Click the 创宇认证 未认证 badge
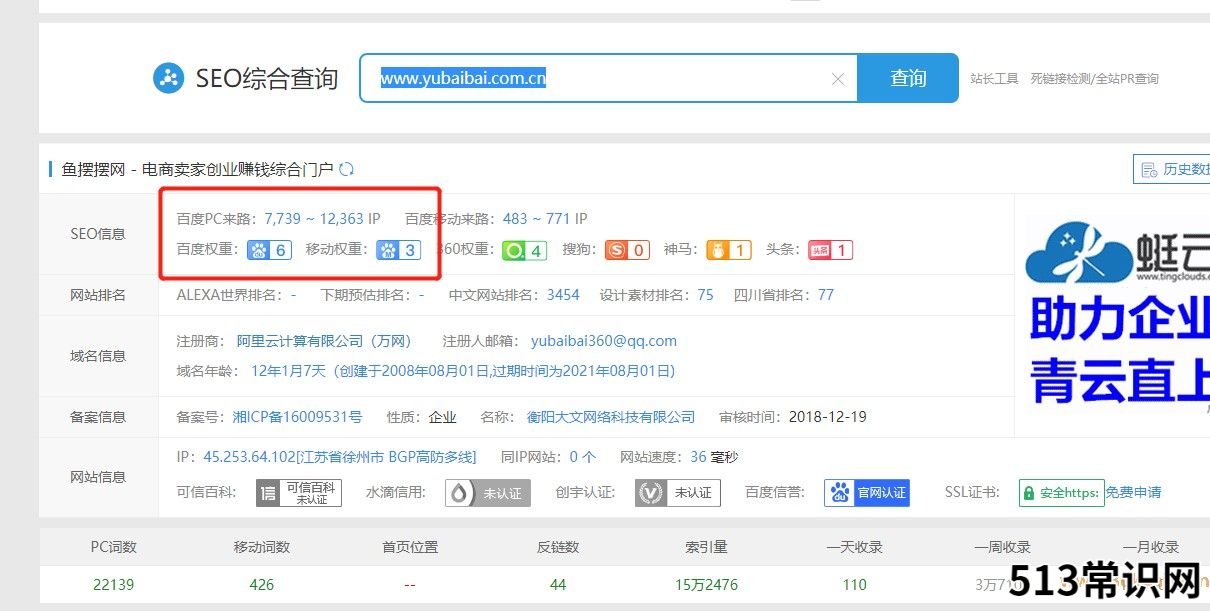 [678, 493]
